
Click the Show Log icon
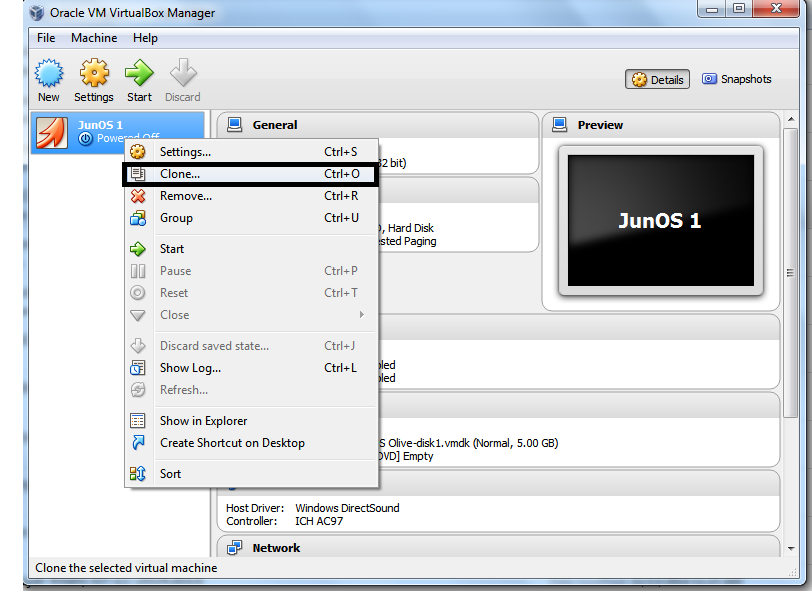point(138,368)
